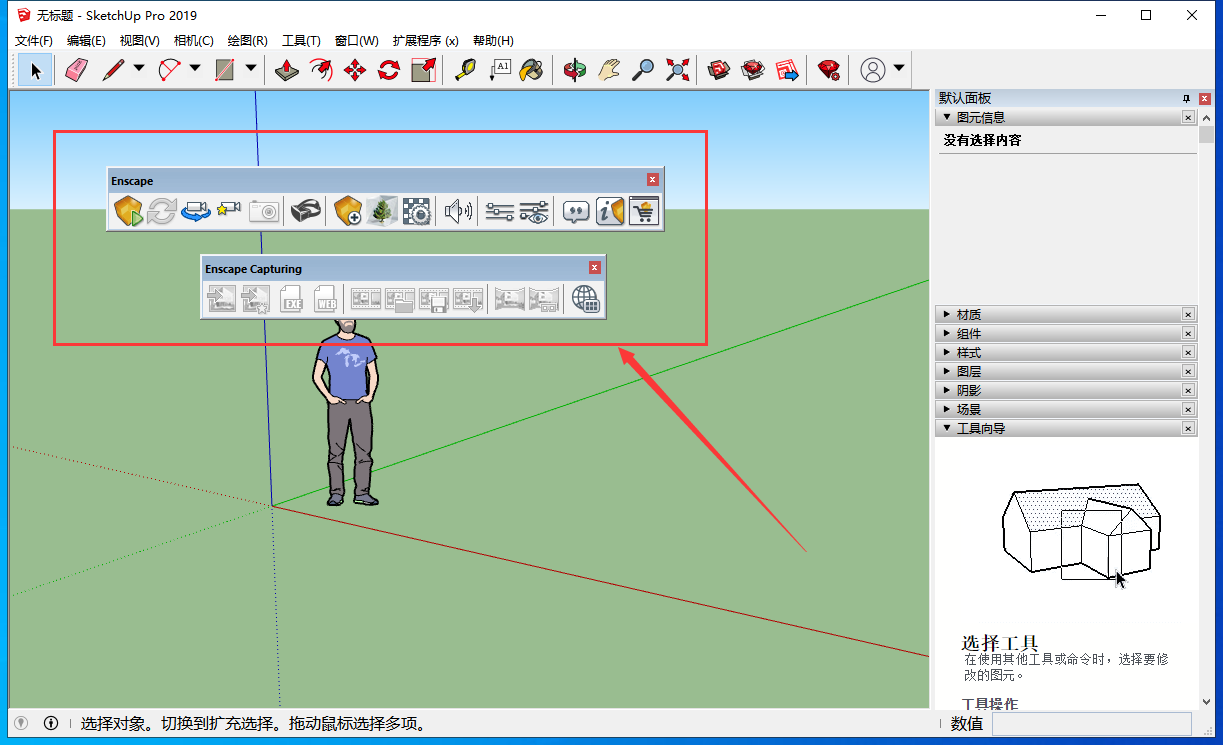
Task: Mute Enscape sound with the speaker icon
Action: pyautogui.click(x=457, y=211)
